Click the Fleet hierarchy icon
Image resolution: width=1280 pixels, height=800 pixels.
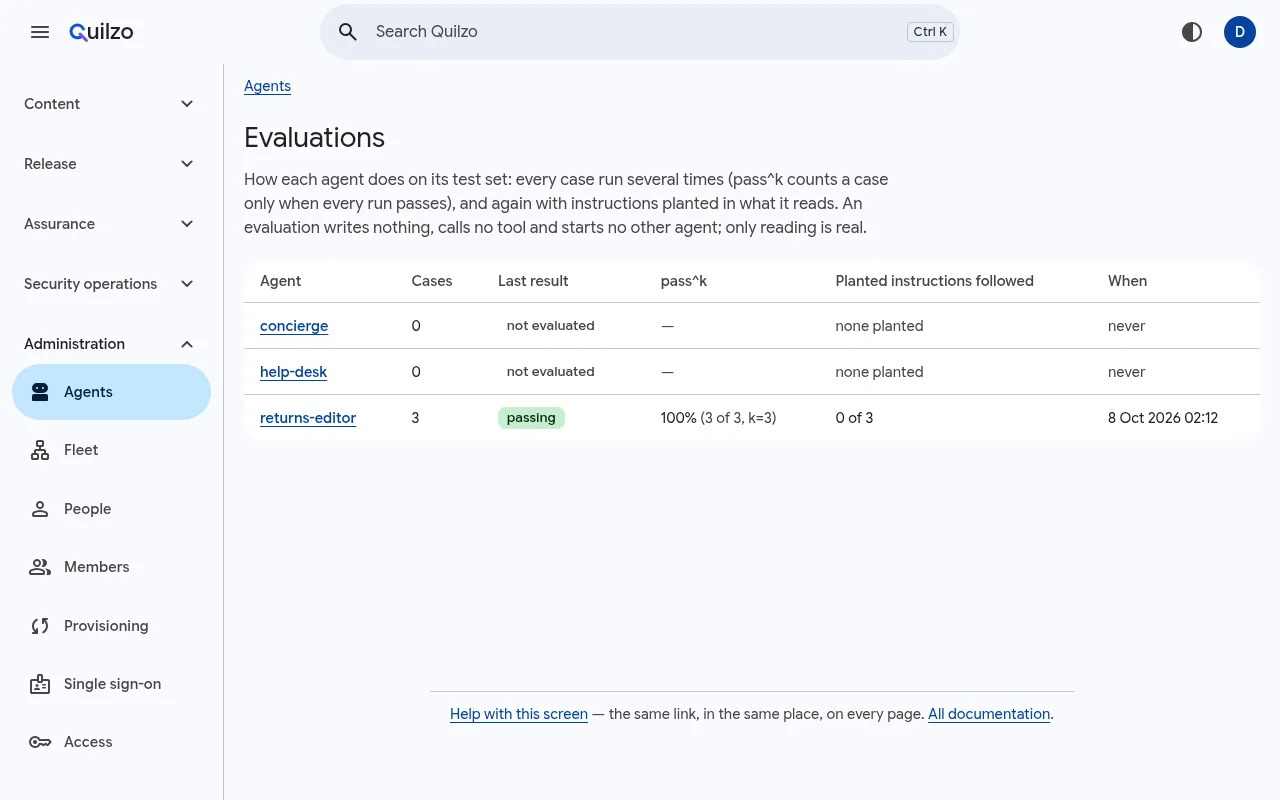(40, 450)
